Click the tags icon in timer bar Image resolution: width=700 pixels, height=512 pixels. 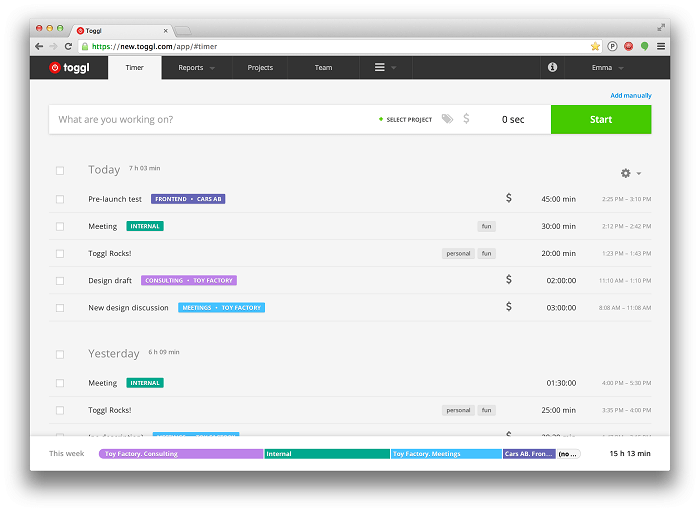point(447,119)
